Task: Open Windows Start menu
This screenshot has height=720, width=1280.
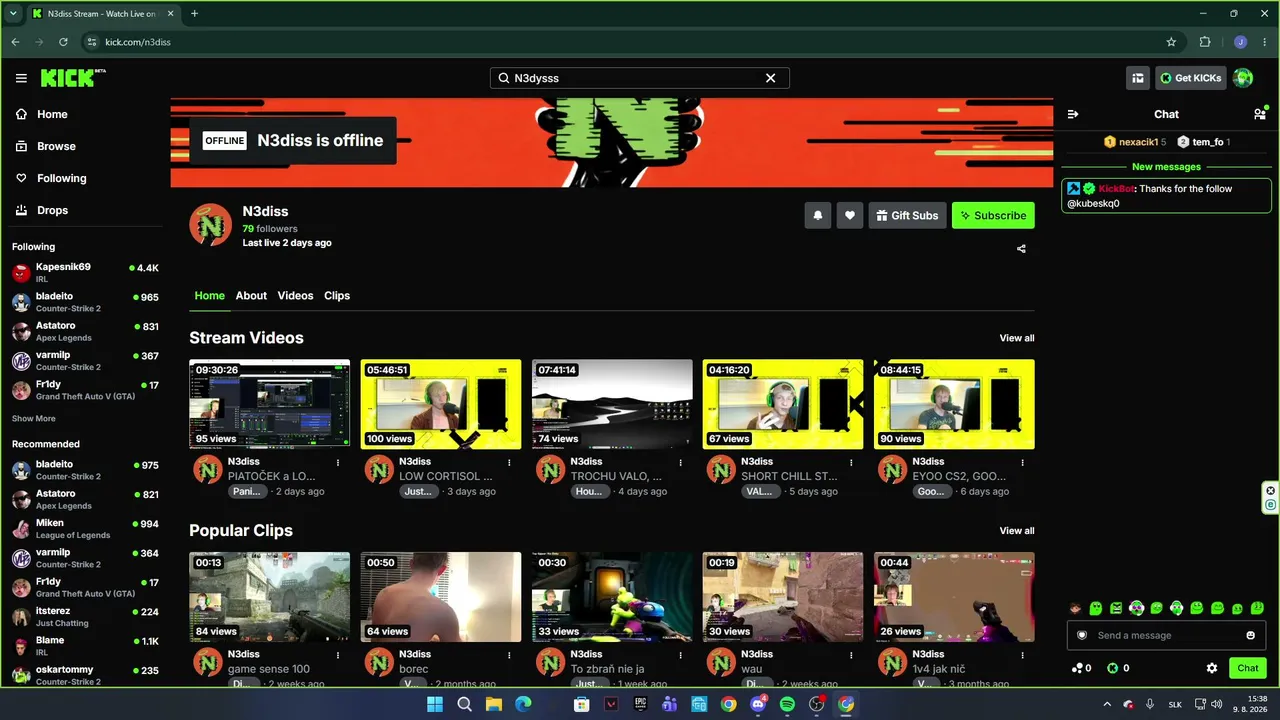Action: (x=435, y=704)
